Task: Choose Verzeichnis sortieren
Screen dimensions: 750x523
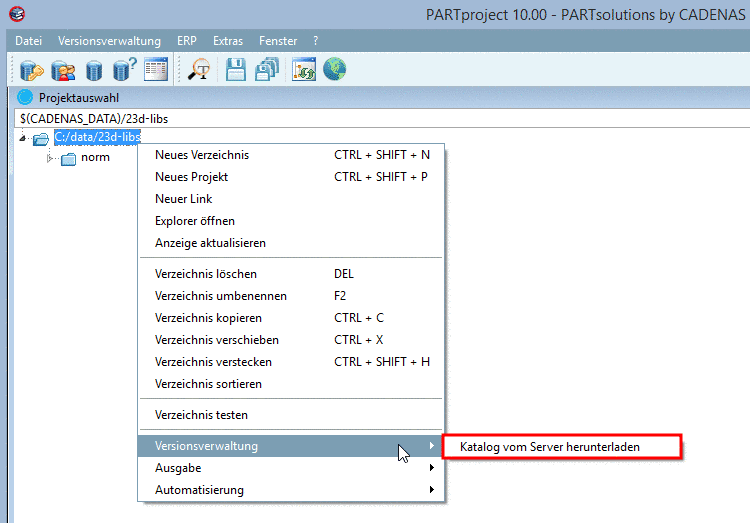Action: click(291, 384)
